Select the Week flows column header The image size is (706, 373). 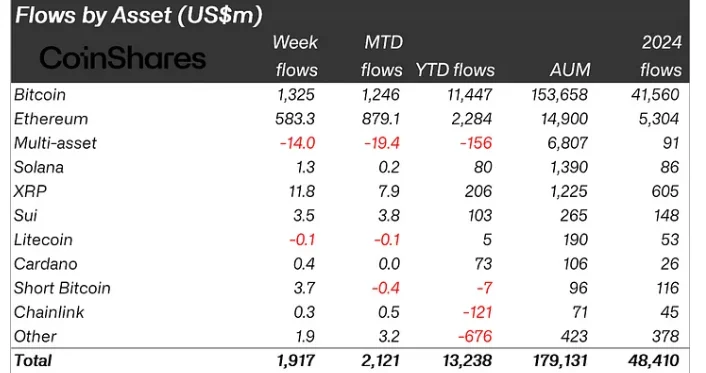[x=296, y=56]
